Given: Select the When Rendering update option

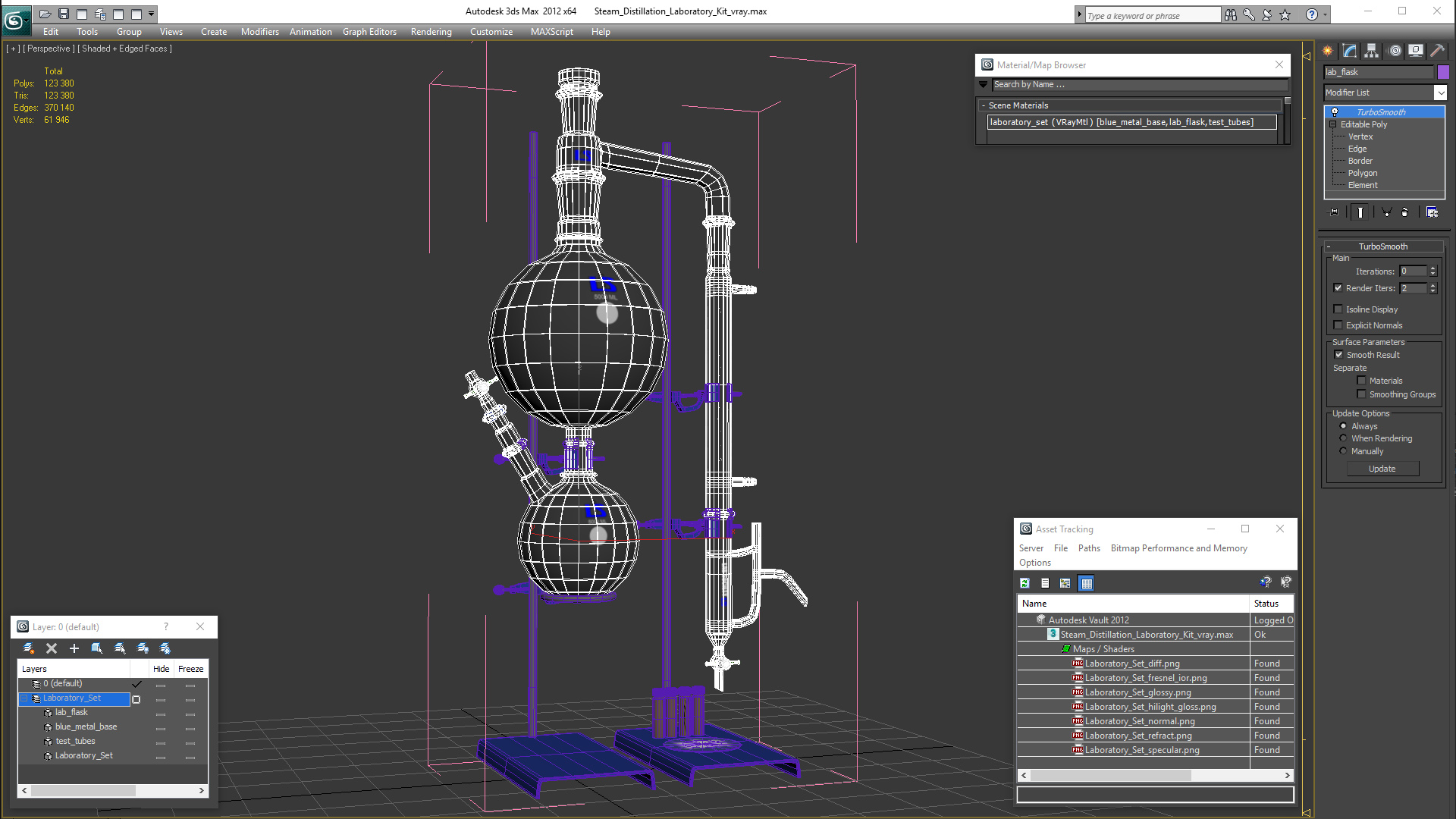Looking at the screenshot, I should [1343, 438].
